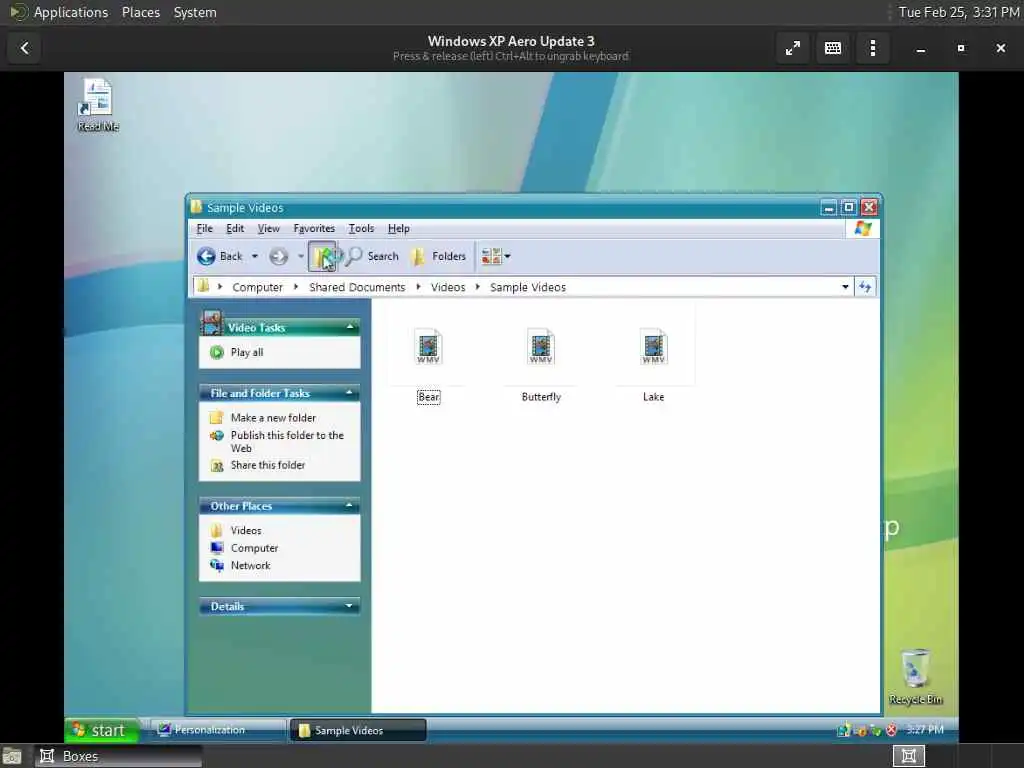This screenshot has width=1024, height=768.
Task: Go to Videos in Other Places
Action: click(x=246, y=530)
